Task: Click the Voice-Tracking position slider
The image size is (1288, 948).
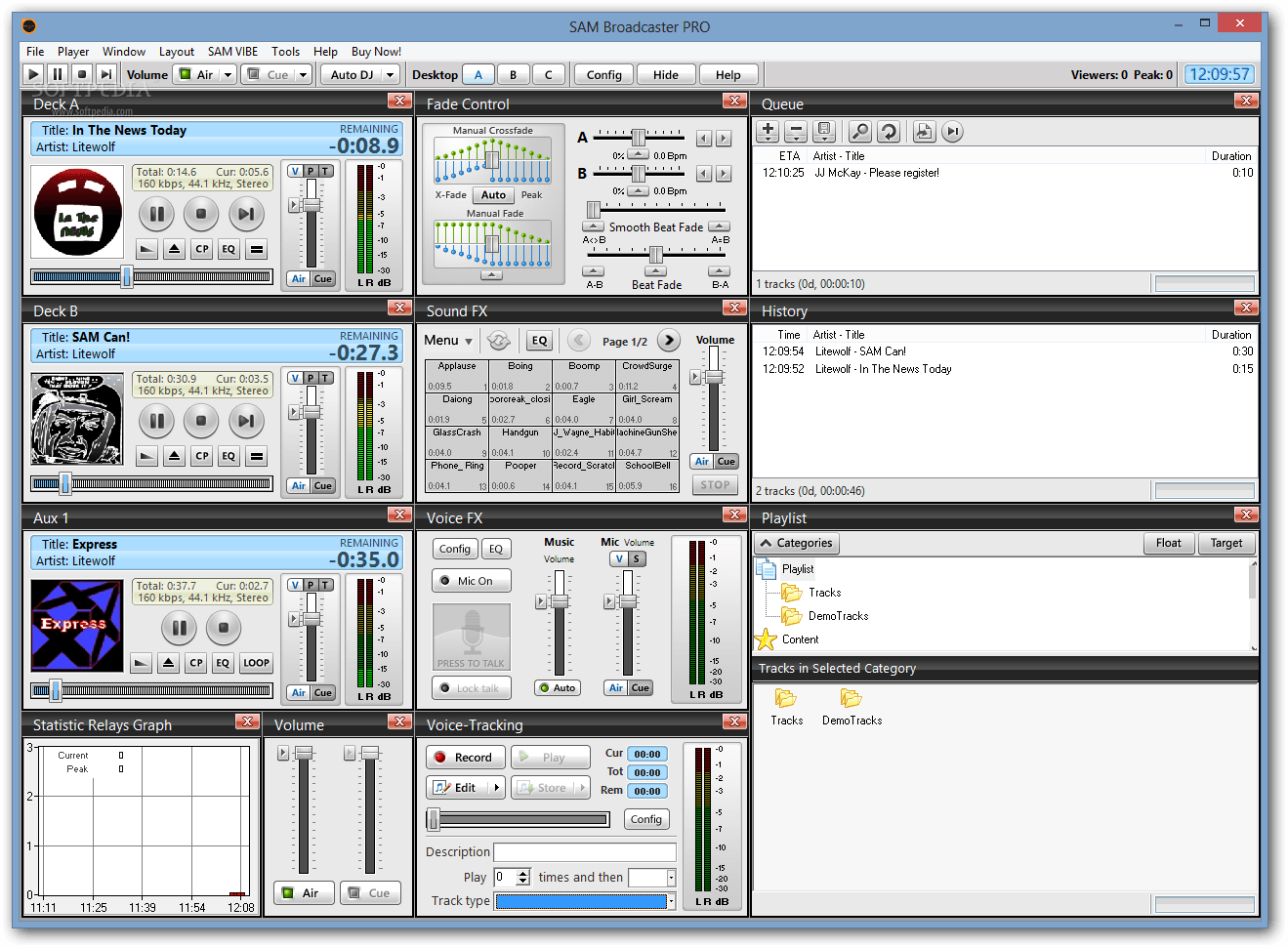Action: click(x=519, y=819)
